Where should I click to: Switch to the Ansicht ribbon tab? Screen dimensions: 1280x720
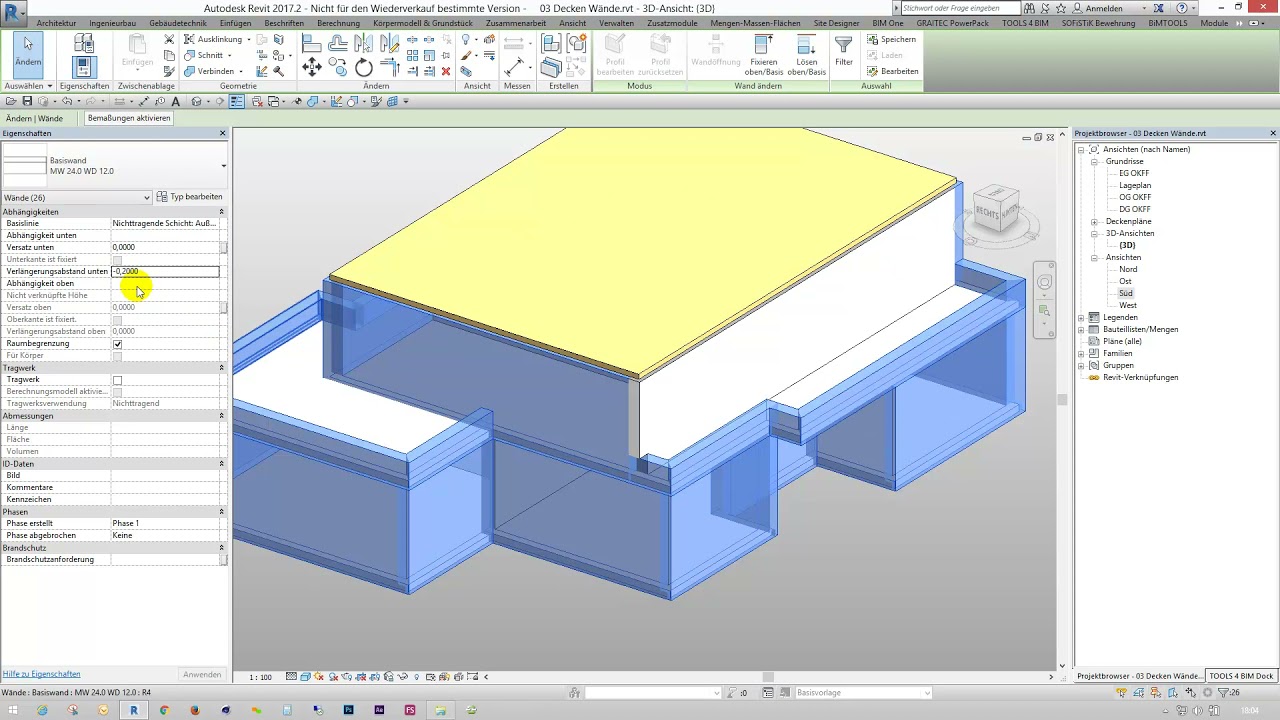pos(573,22)
